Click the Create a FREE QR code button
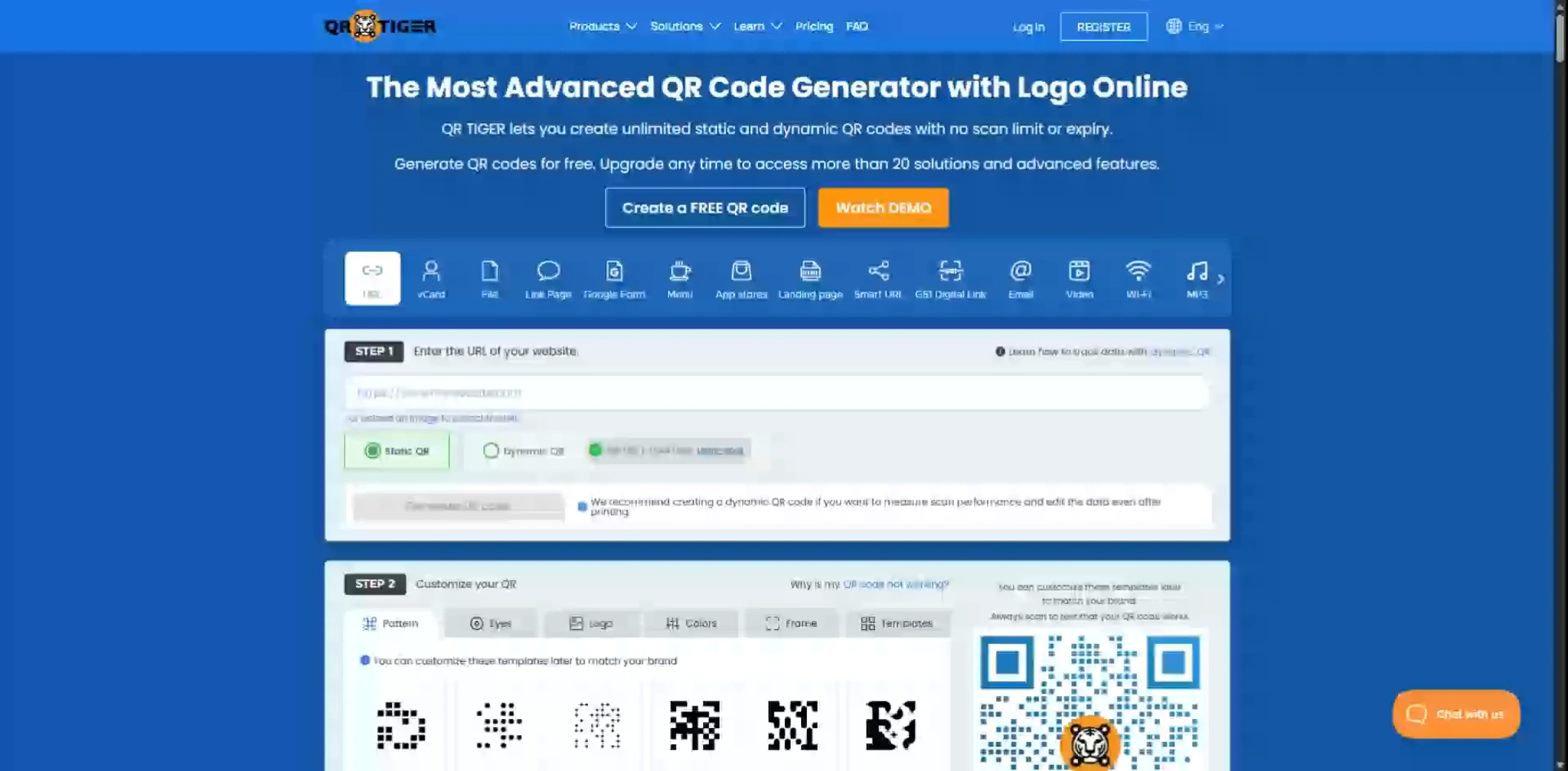Screen dimensions: 1568x771 tap(705, 208)
